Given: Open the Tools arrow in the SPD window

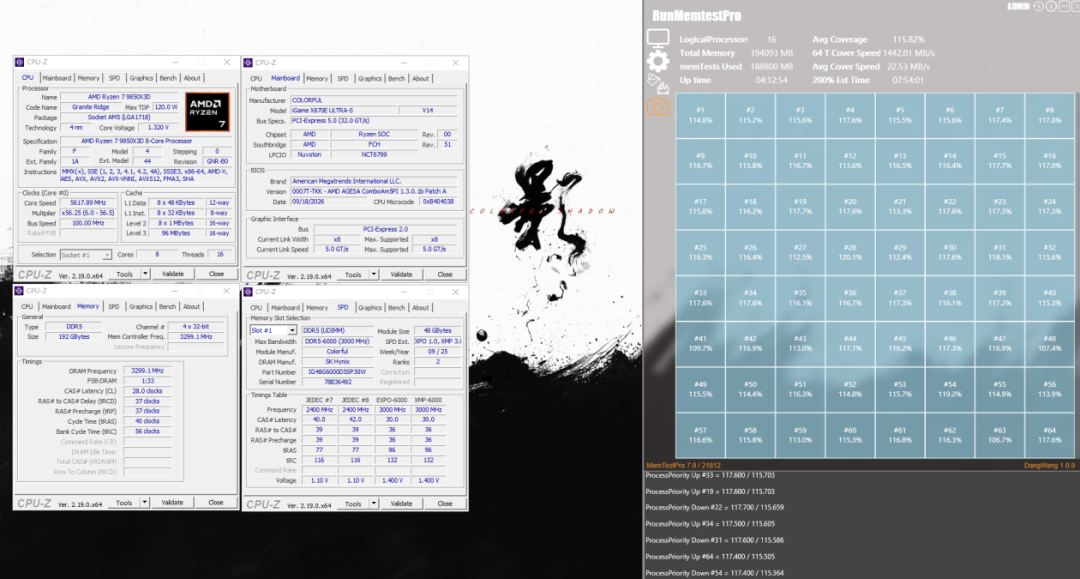Looking at the screenshot, I should (373, 503).
